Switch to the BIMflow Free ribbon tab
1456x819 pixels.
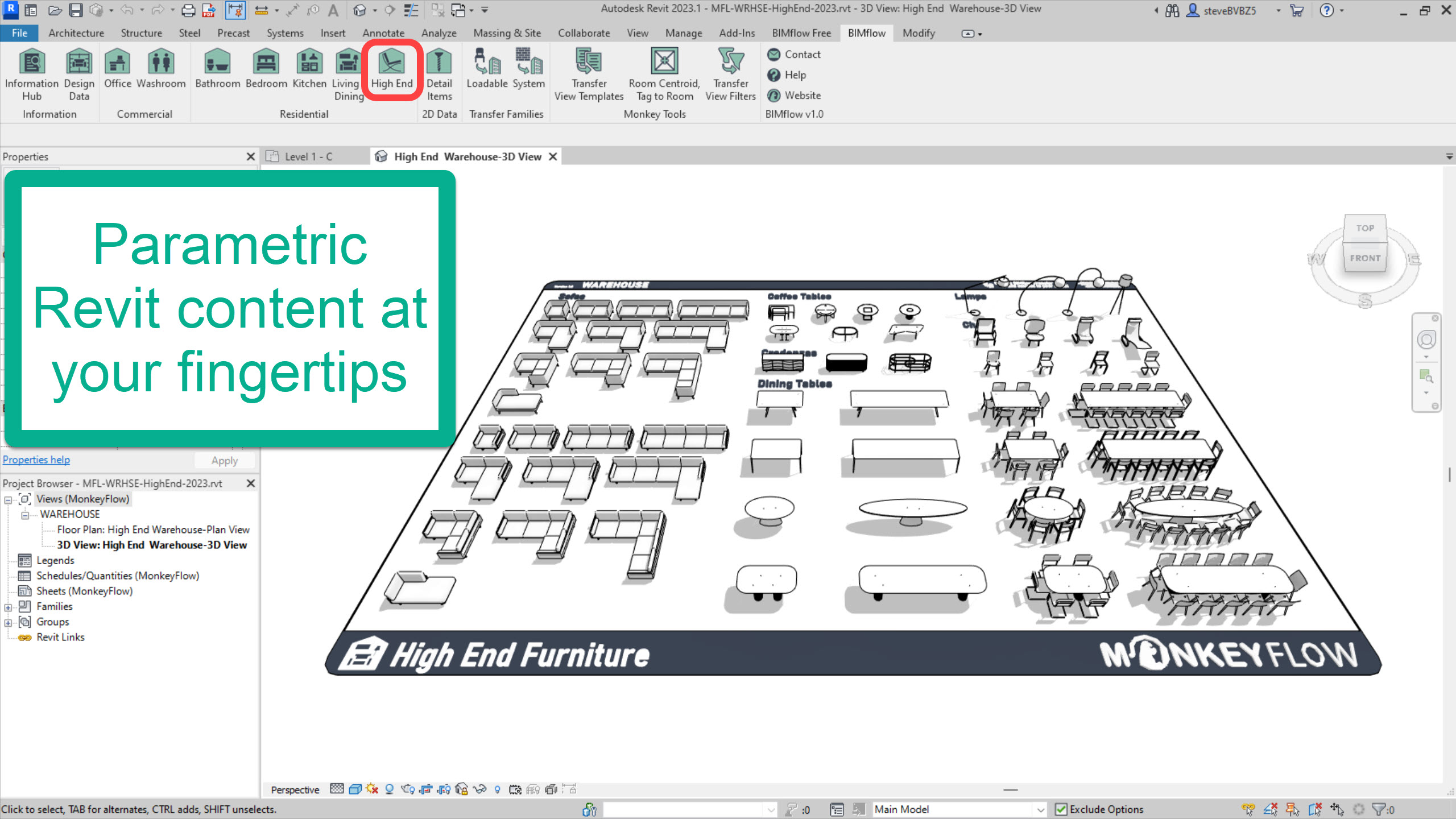[801, 33]
